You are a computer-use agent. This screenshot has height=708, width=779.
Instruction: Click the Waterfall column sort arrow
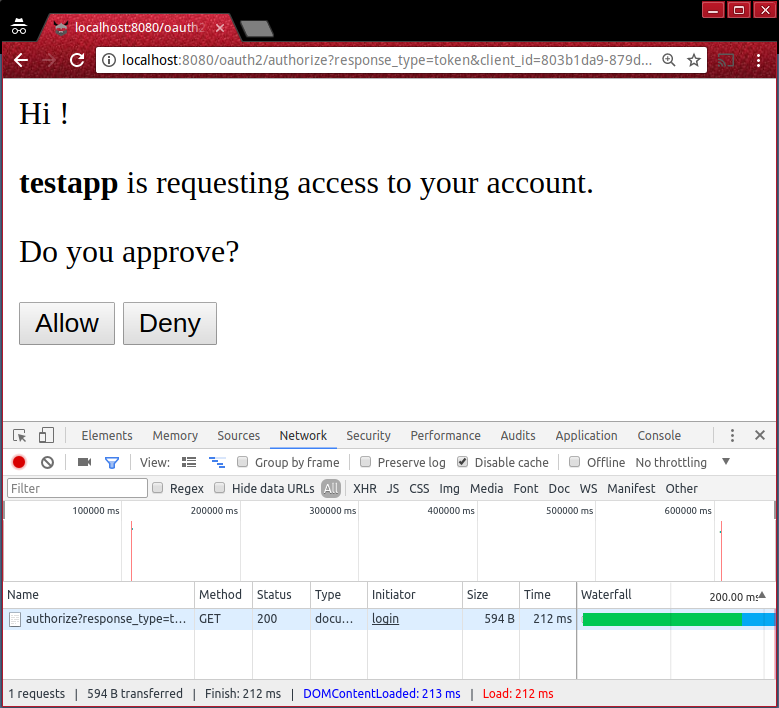(x=762, y=595)
